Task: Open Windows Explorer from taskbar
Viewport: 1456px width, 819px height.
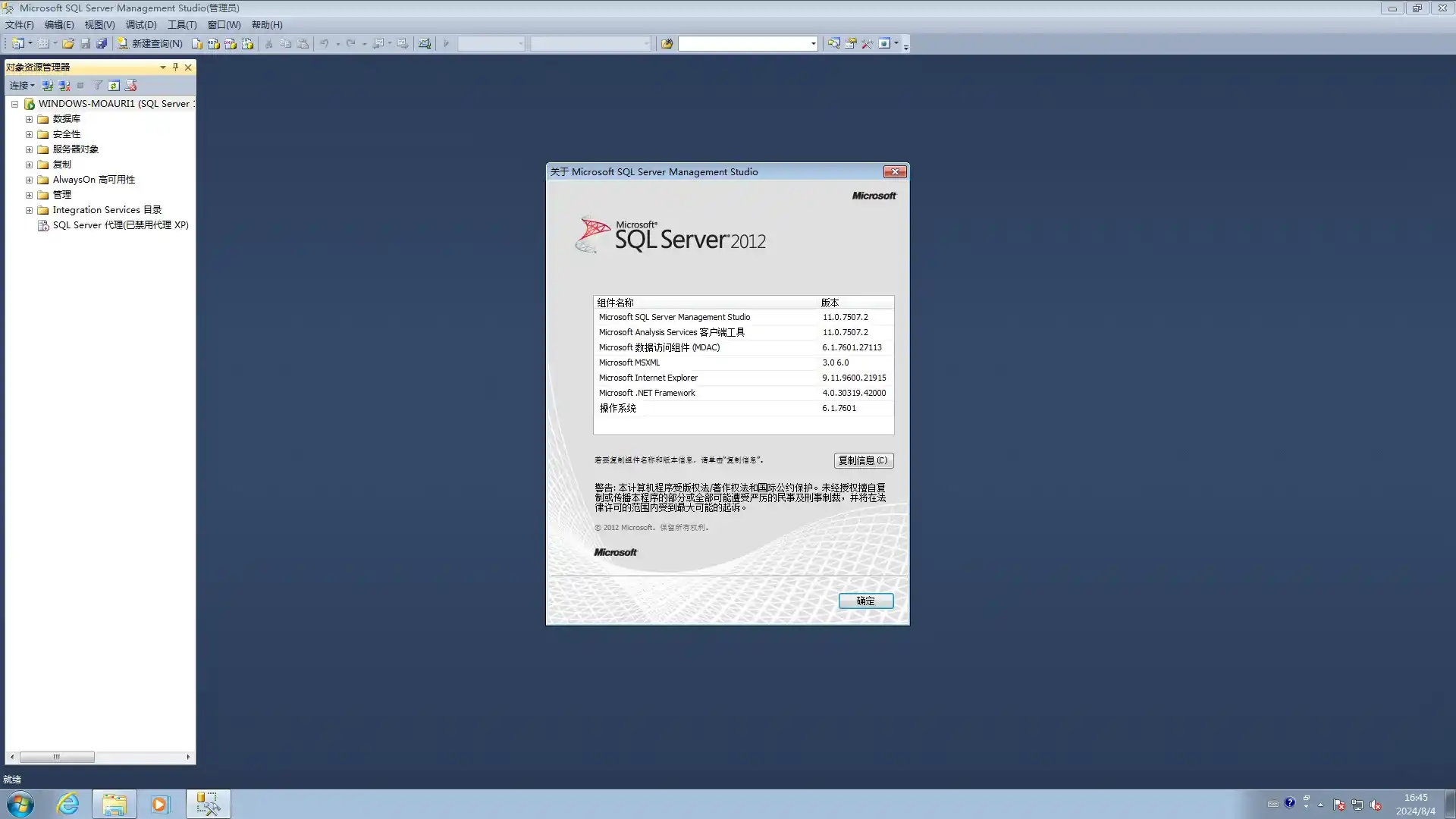Action: 115,804
